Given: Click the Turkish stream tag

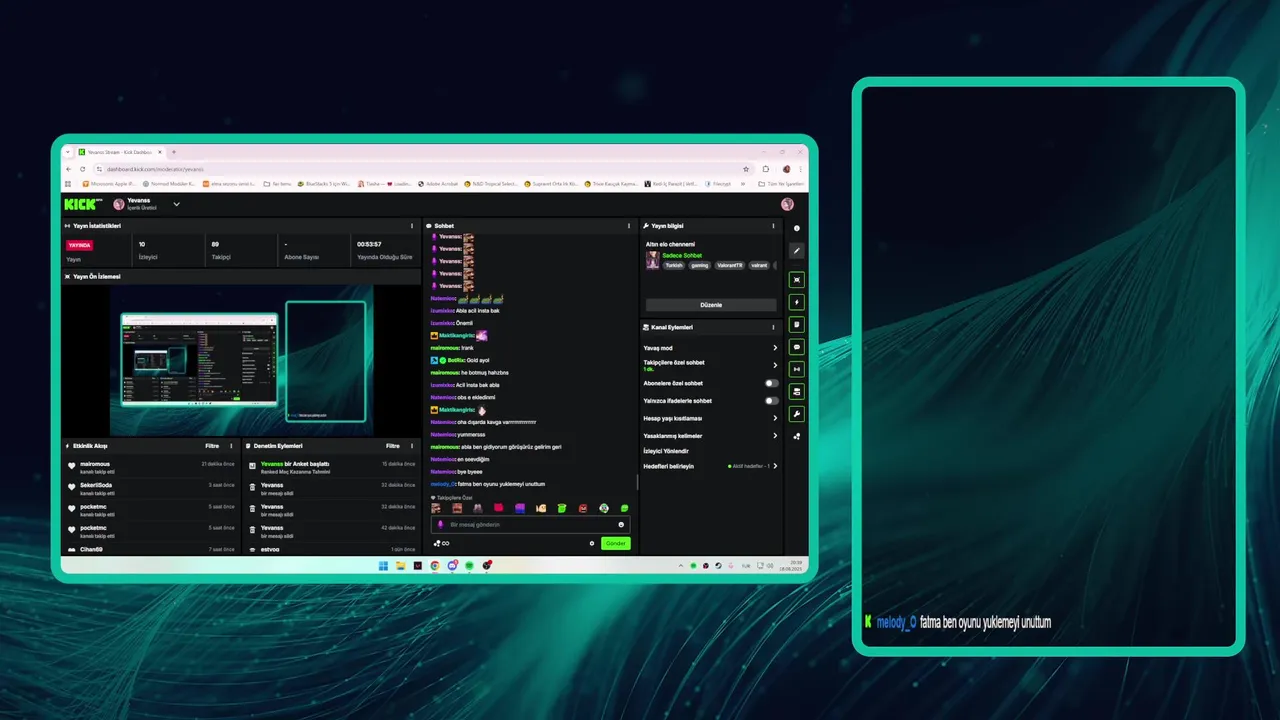Looking at the screenshot, I should [x=674, y=265].
